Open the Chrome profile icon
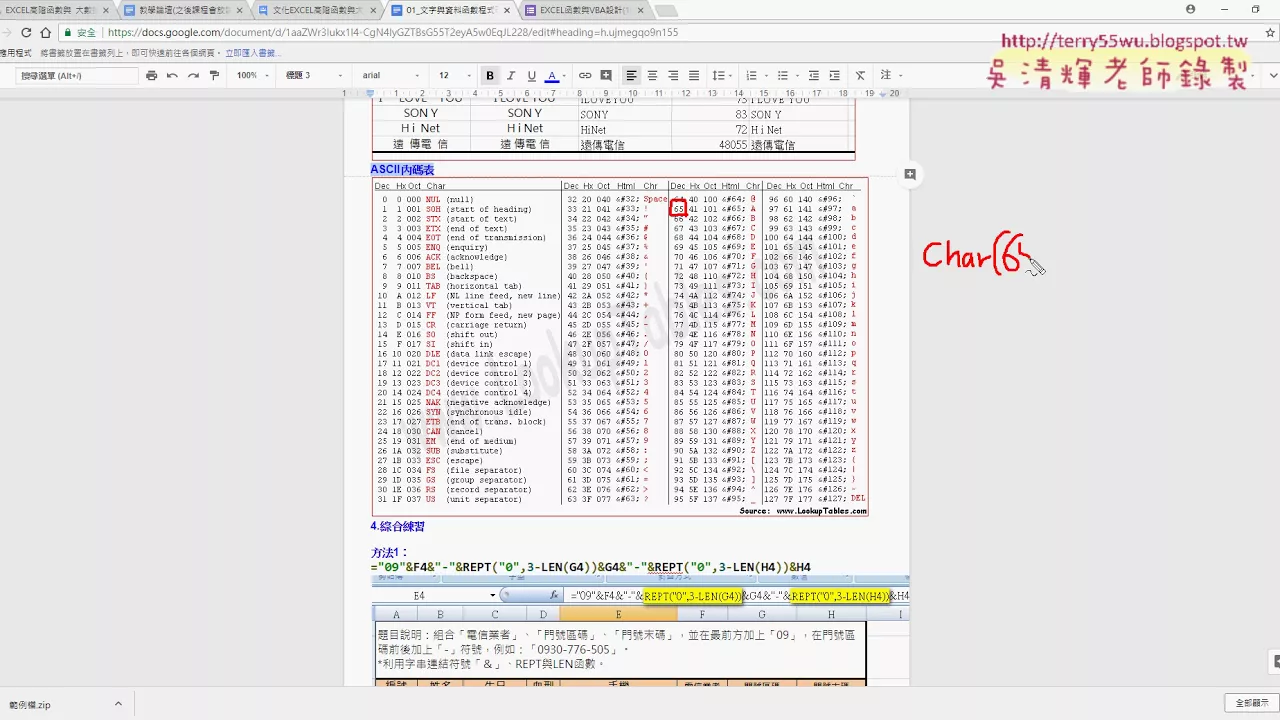This screenshot has width=1280, height=720. [x=1190, y=9]
